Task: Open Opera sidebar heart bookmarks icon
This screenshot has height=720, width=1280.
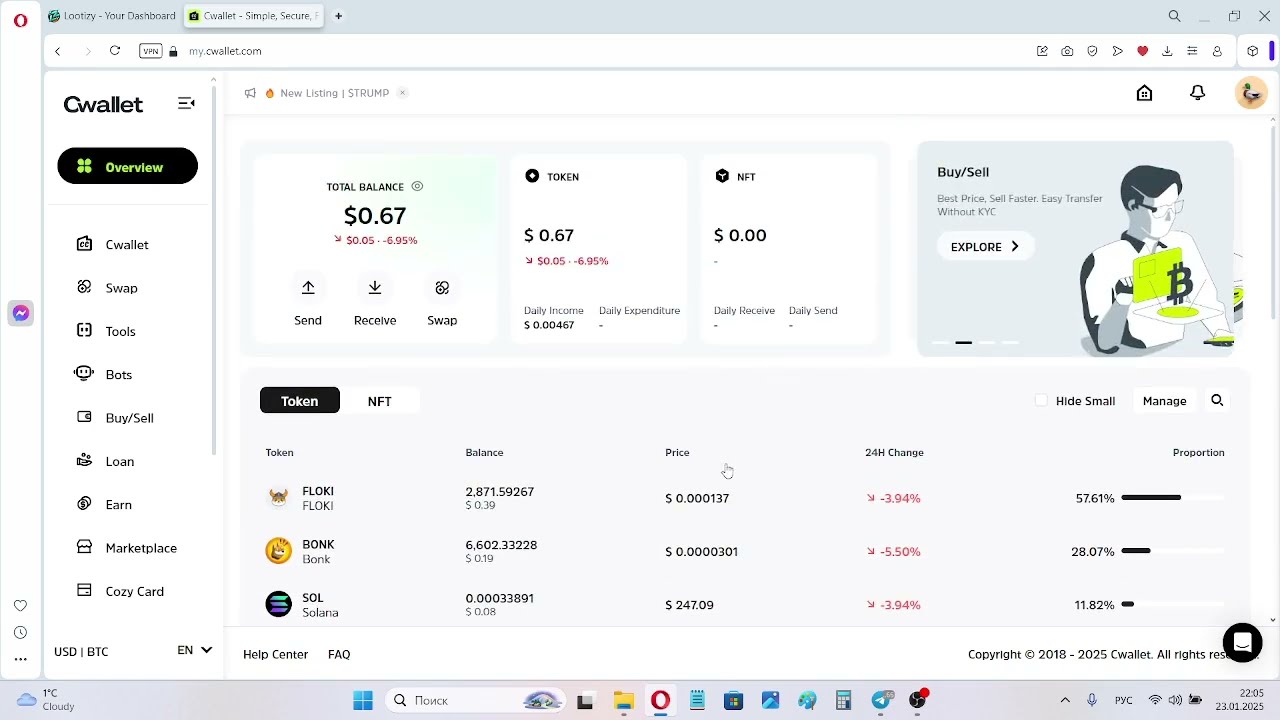Action: 20,606
